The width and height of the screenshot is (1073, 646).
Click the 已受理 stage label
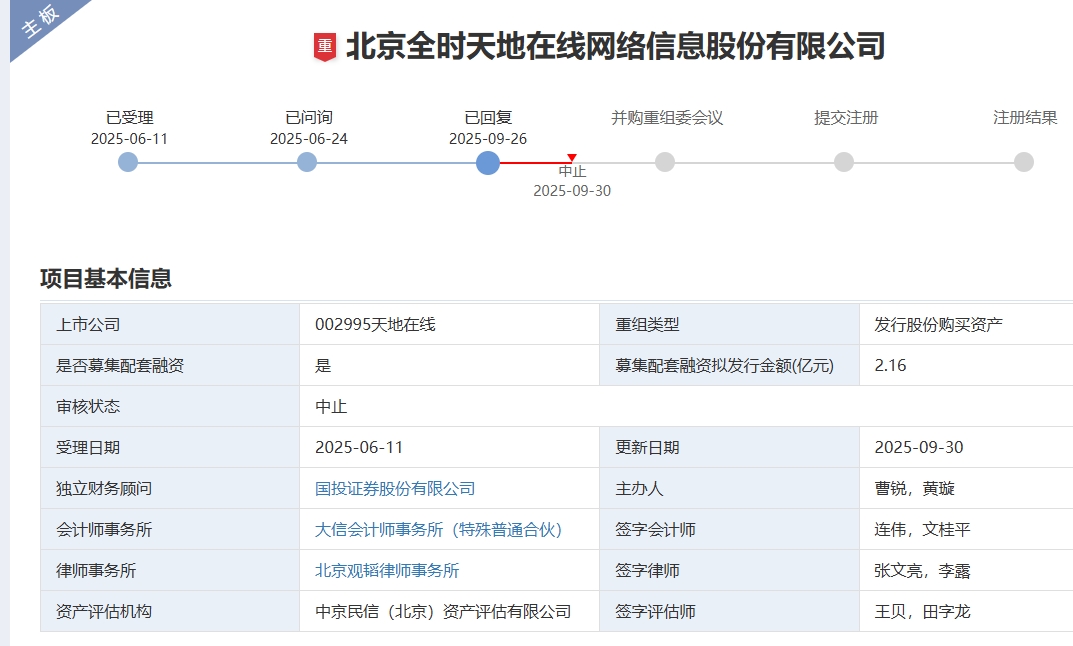129,118
